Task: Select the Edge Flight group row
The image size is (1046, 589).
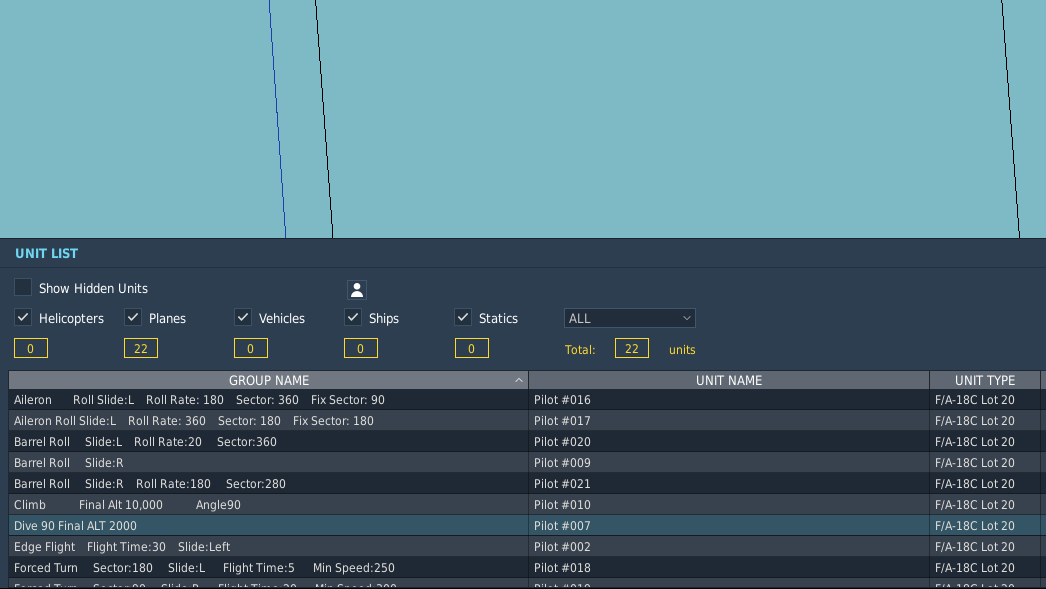Action: [122, 547]
